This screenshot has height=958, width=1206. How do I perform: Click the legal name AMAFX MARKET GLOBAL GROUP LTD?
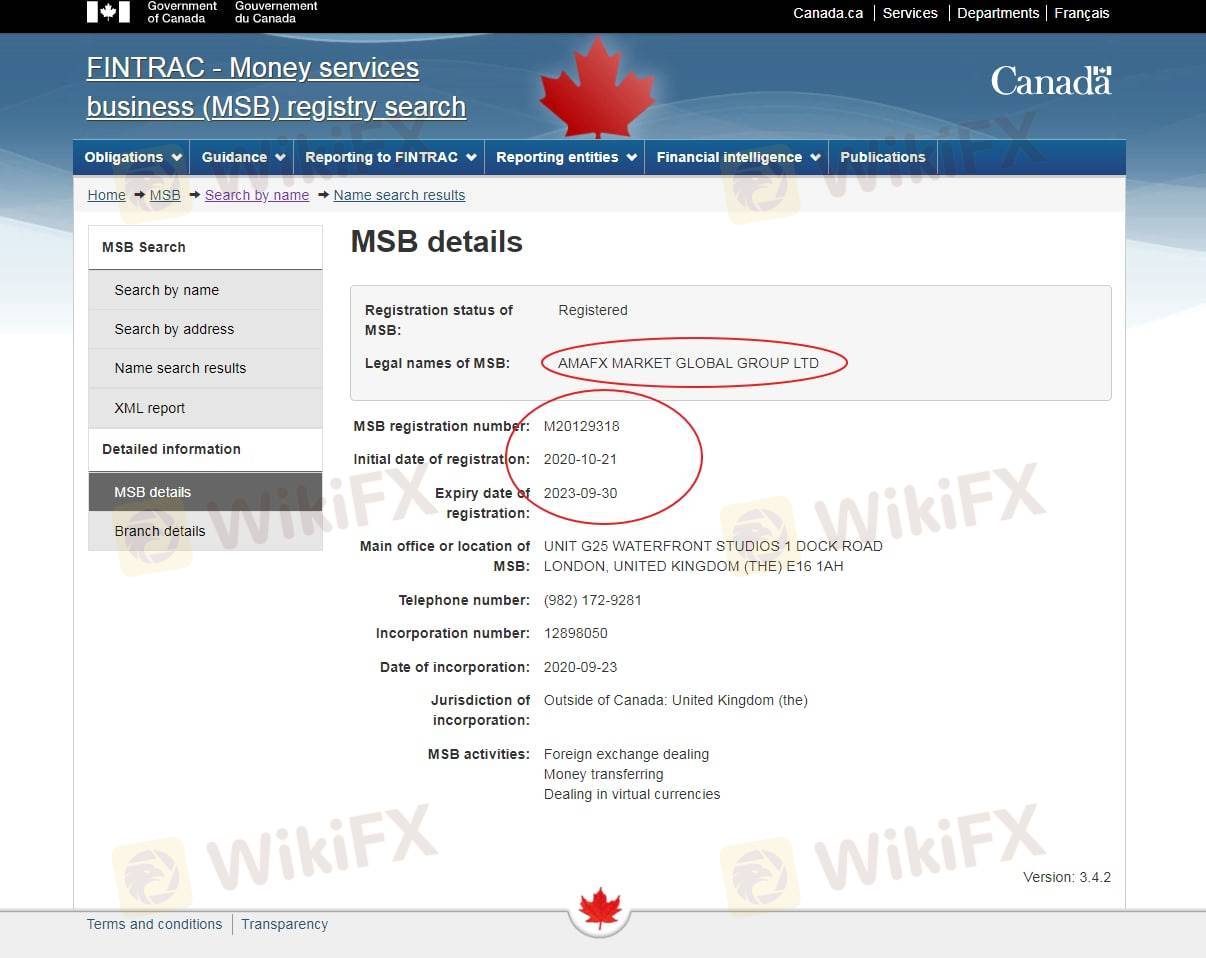[x=688, y=363]
